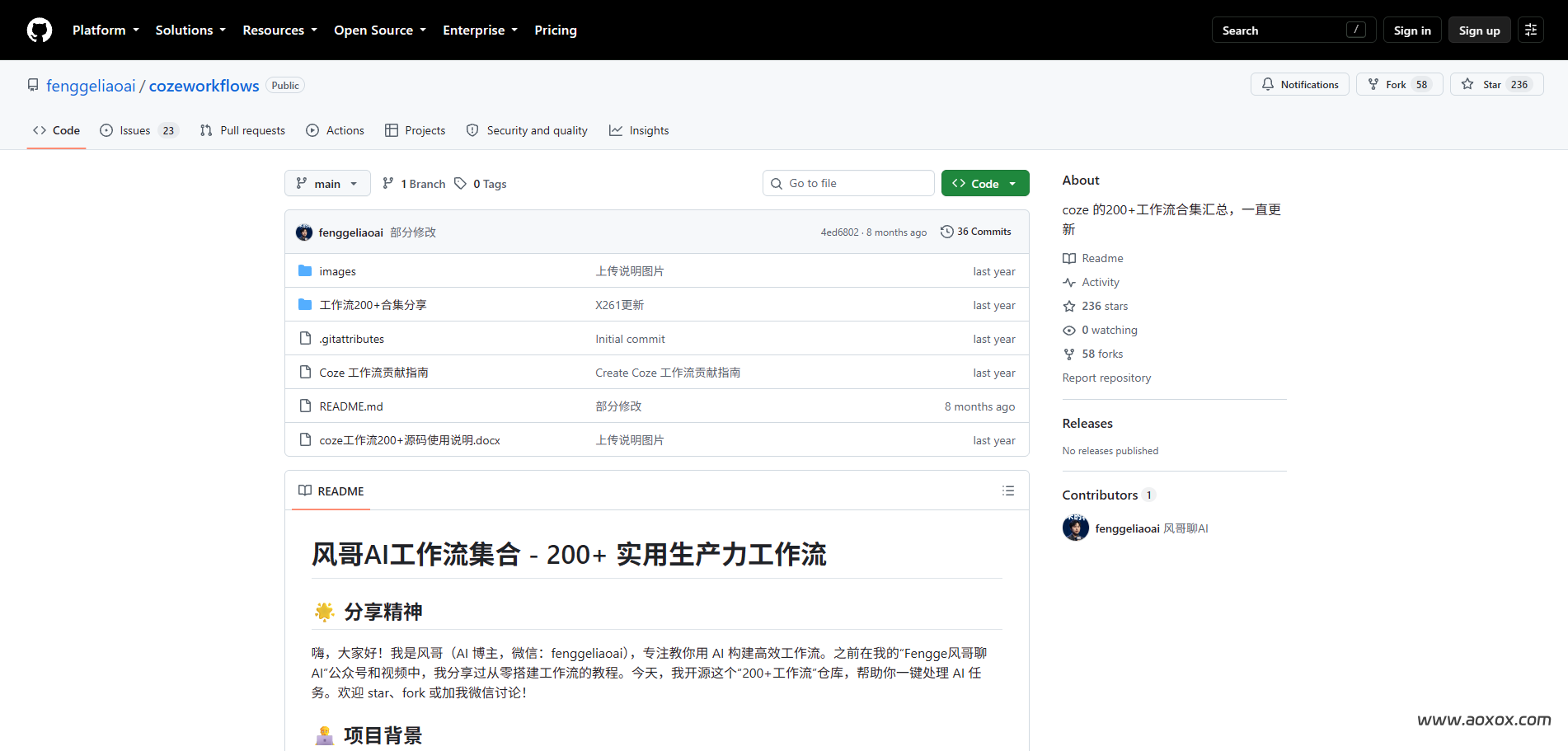Open Create Coze 工作流贡献指南 commit message
Viewport: 1568px width, 751px height.
point(668,373)
